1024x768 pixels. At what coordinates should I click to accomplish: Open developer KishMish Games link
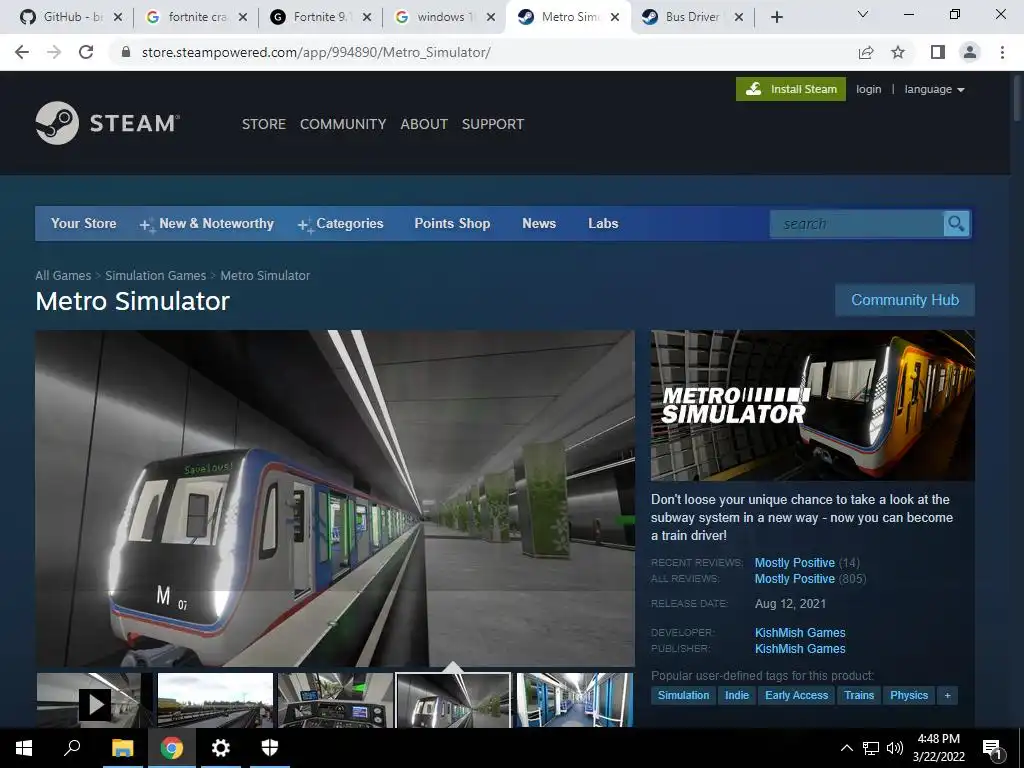pyautogui.click(x=800, y=633)
